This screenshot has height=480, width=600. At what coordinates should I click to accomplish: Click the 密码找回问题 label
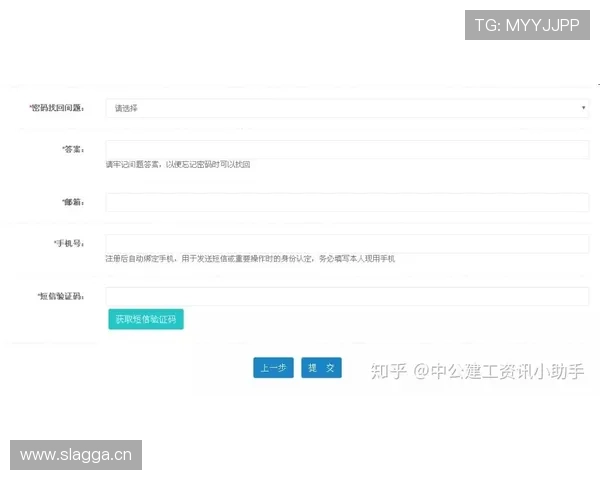pos(57,108)
